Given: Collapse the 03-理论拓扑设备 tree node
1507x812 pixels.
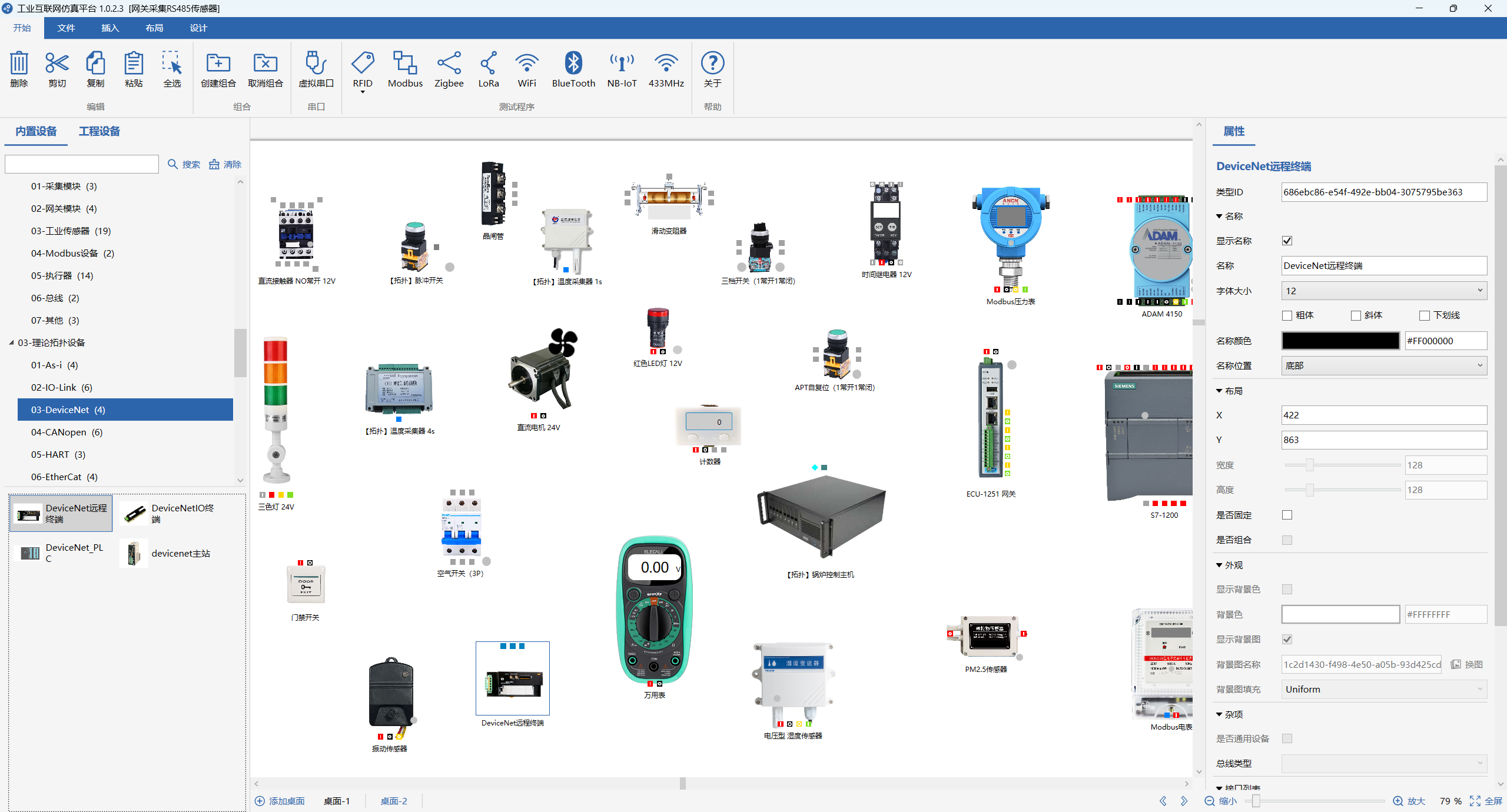Looking at the screenshot, I should 11,342.
